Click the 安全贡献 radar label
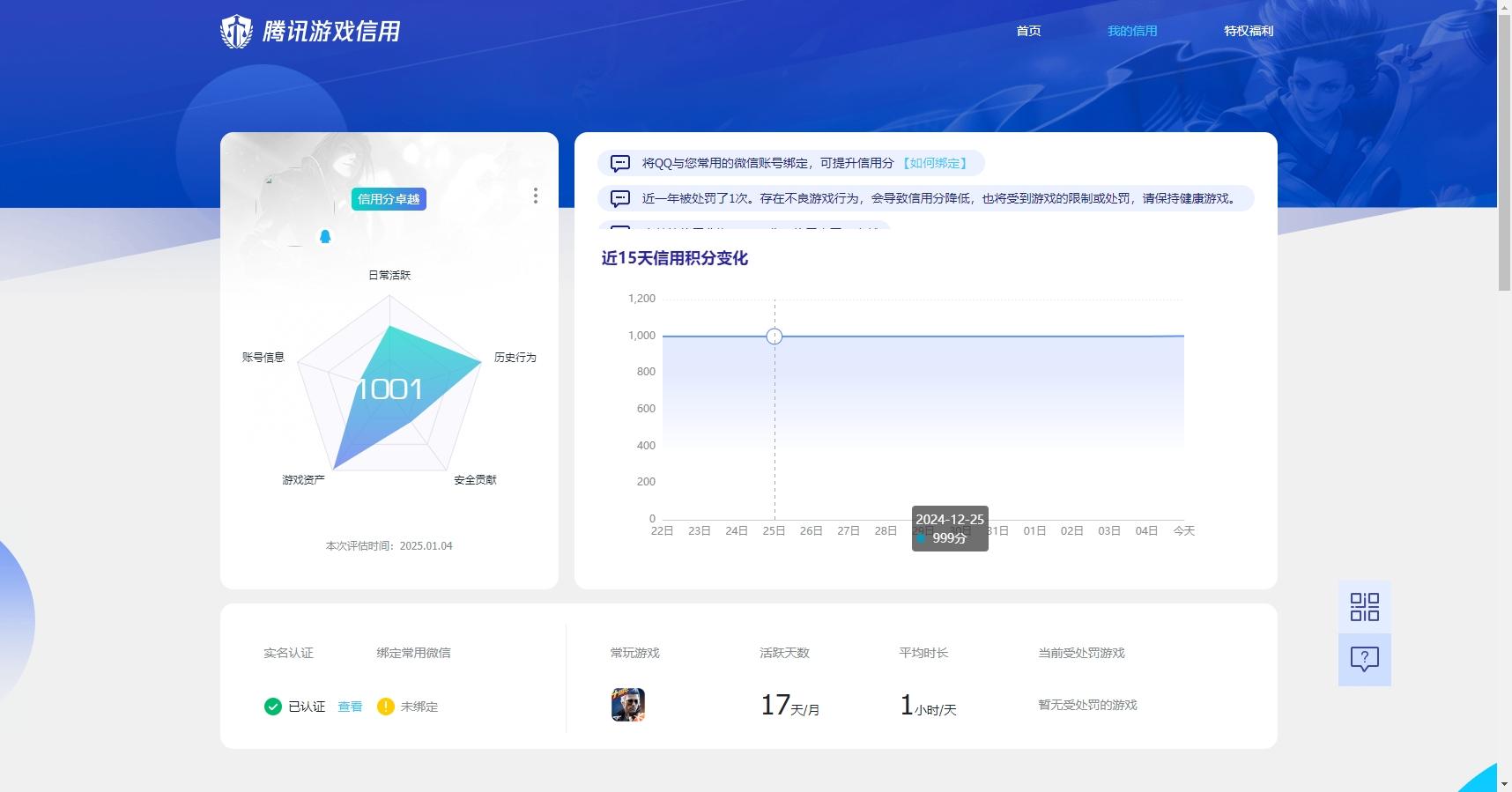 coord(475,479)
